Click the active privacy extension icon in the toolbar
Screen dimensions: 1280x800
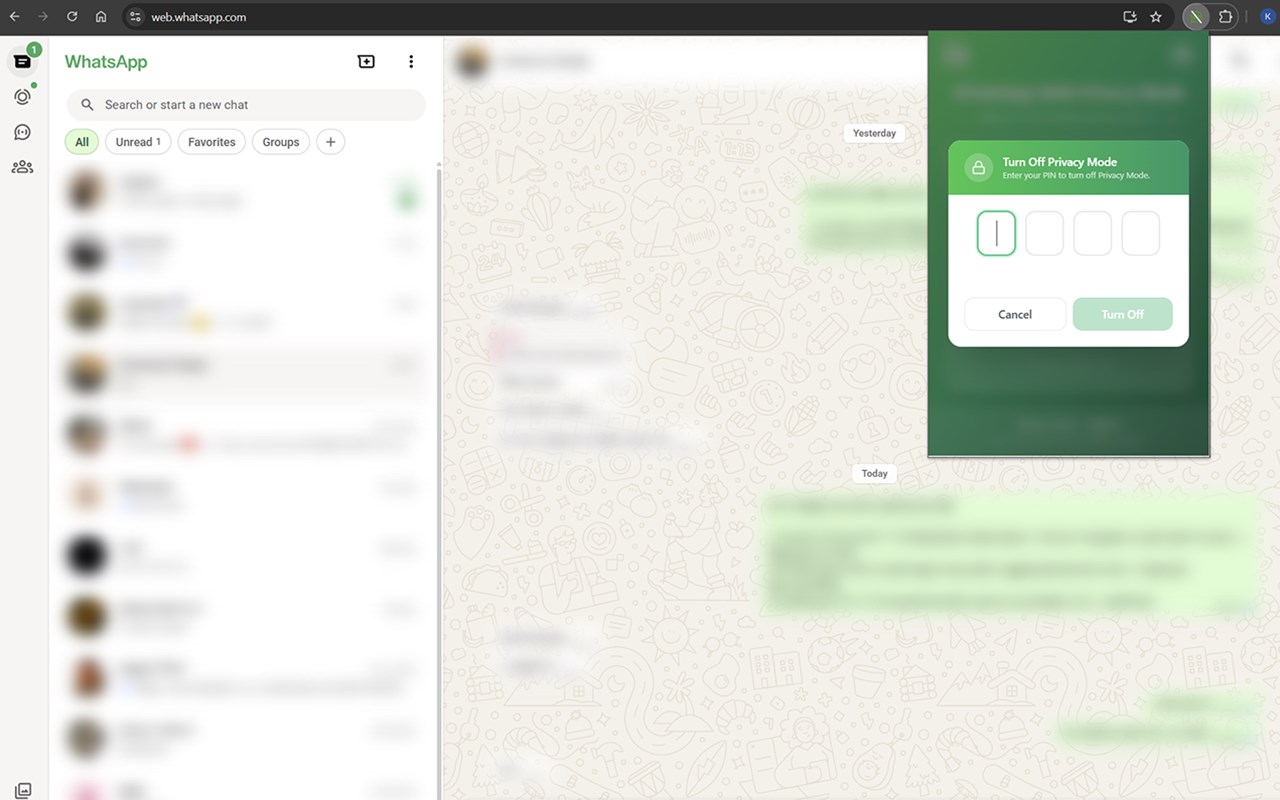(x=1196, y=17)
